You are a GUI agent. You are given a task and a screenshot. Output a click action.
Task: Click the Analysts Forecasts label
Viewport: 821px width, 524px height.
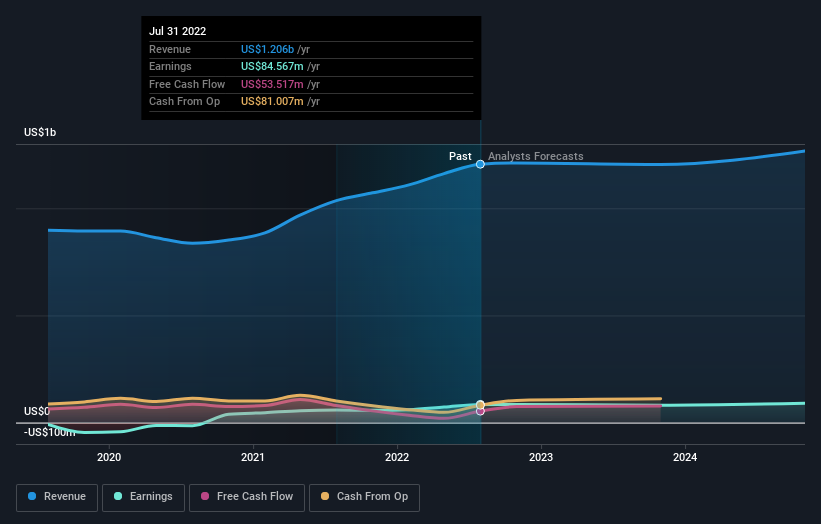point(536,156)
